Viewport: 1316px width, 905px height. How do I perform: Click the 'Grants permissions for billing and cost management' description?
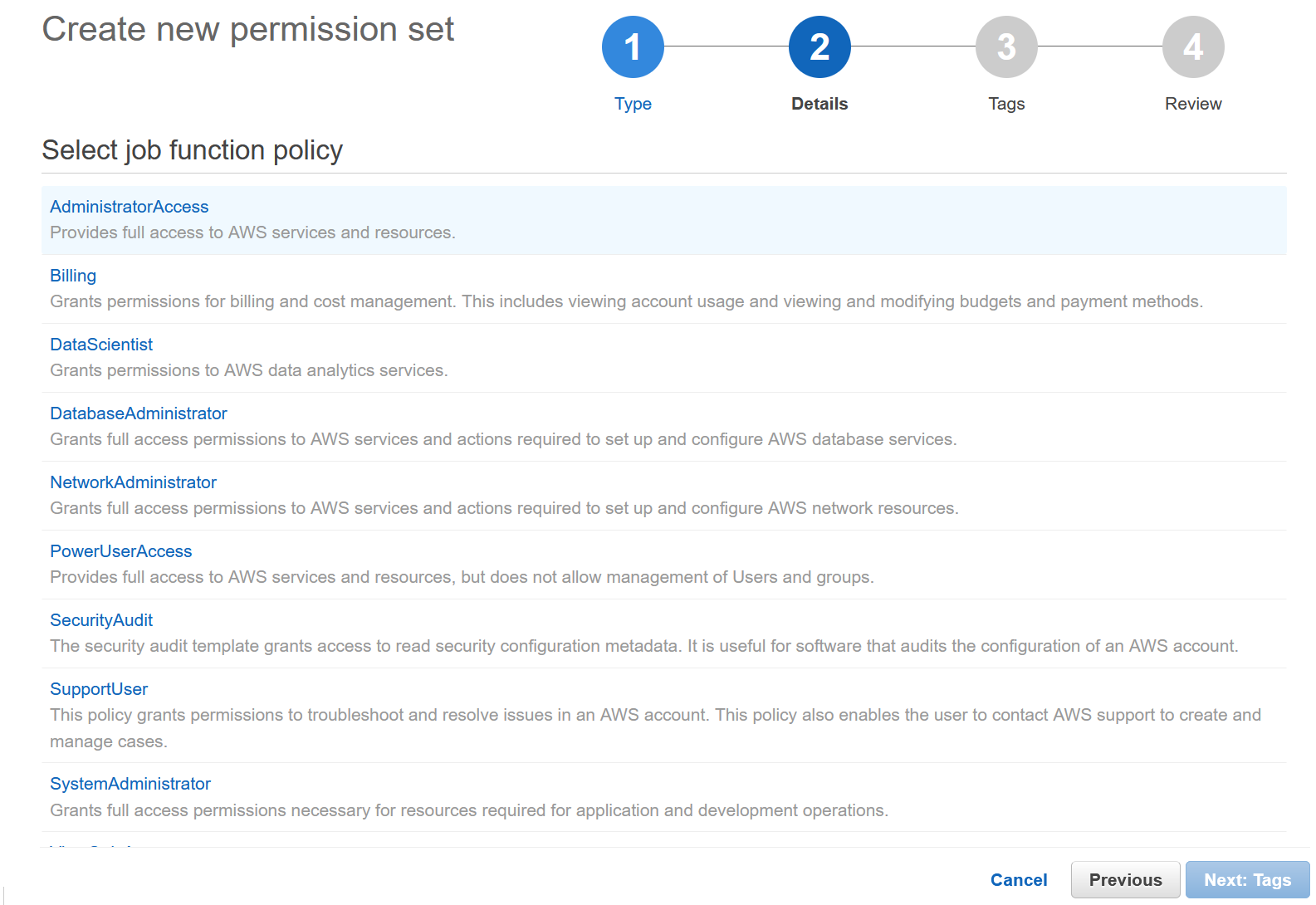coord(626,301)
